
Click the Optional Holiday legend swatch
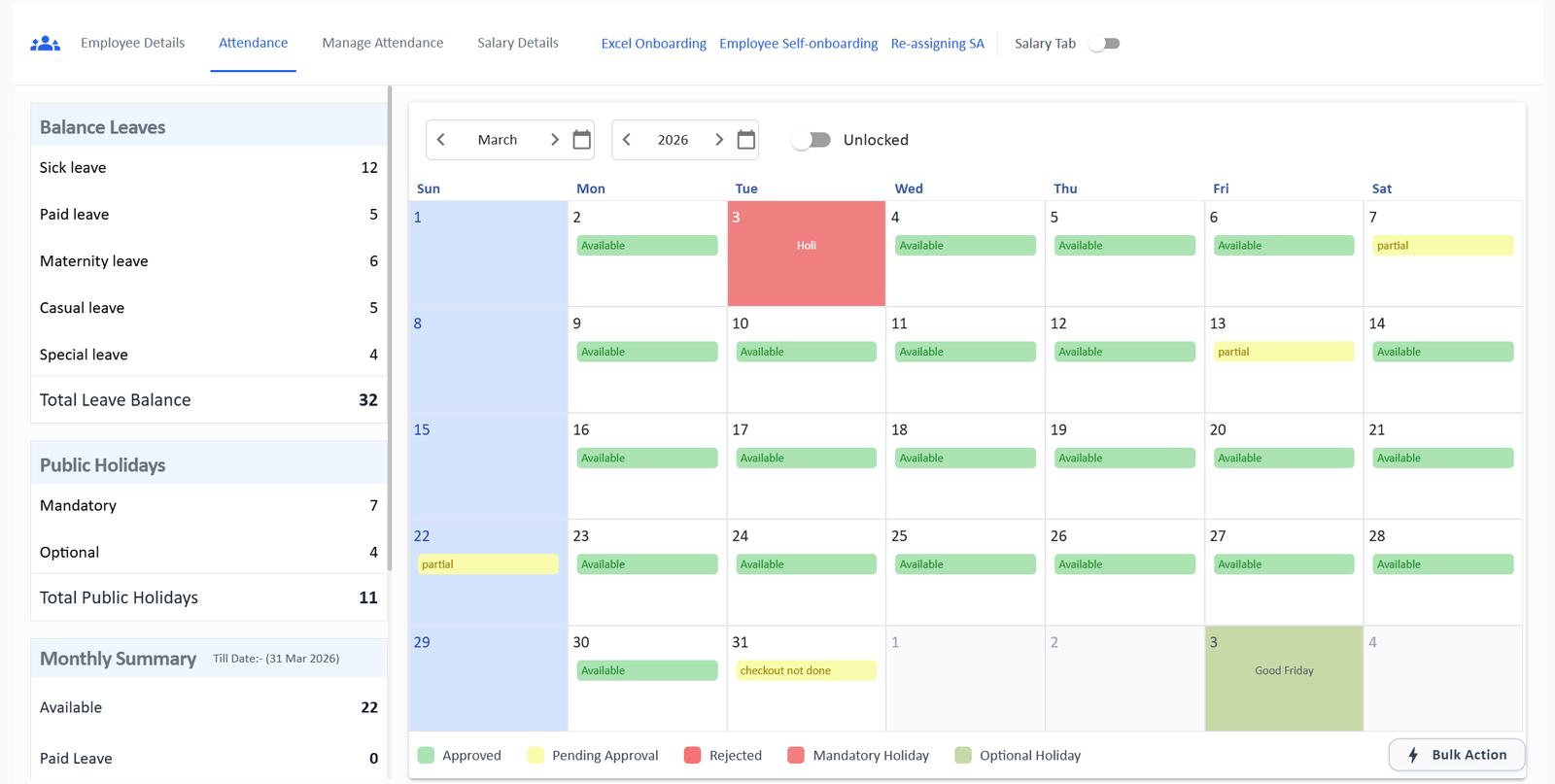963,756
